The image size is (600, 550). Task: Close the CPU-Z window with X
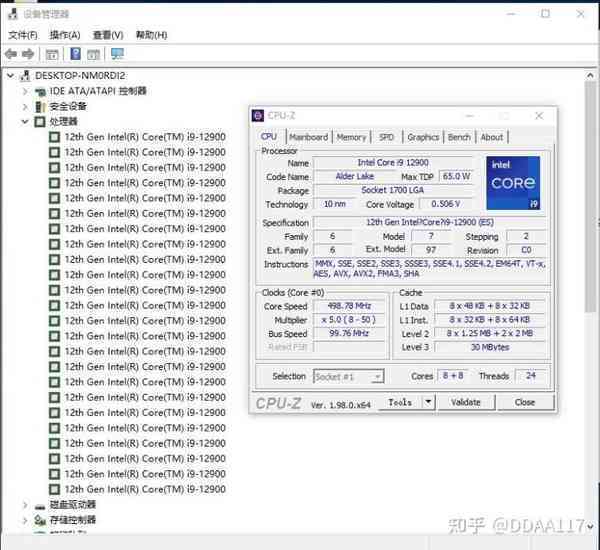539,116
